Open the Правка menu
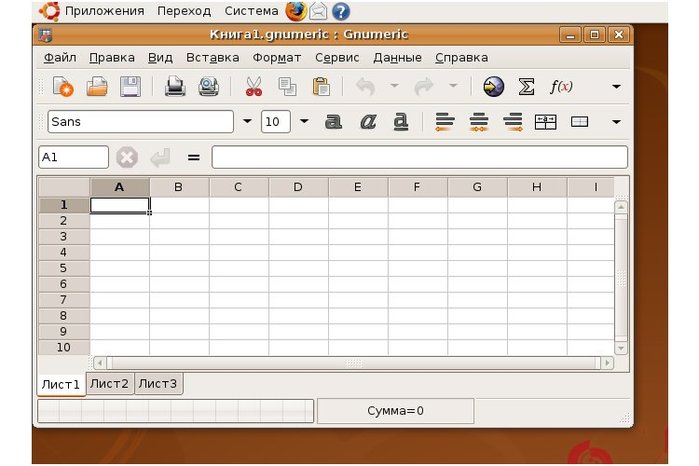 (112, 58)
